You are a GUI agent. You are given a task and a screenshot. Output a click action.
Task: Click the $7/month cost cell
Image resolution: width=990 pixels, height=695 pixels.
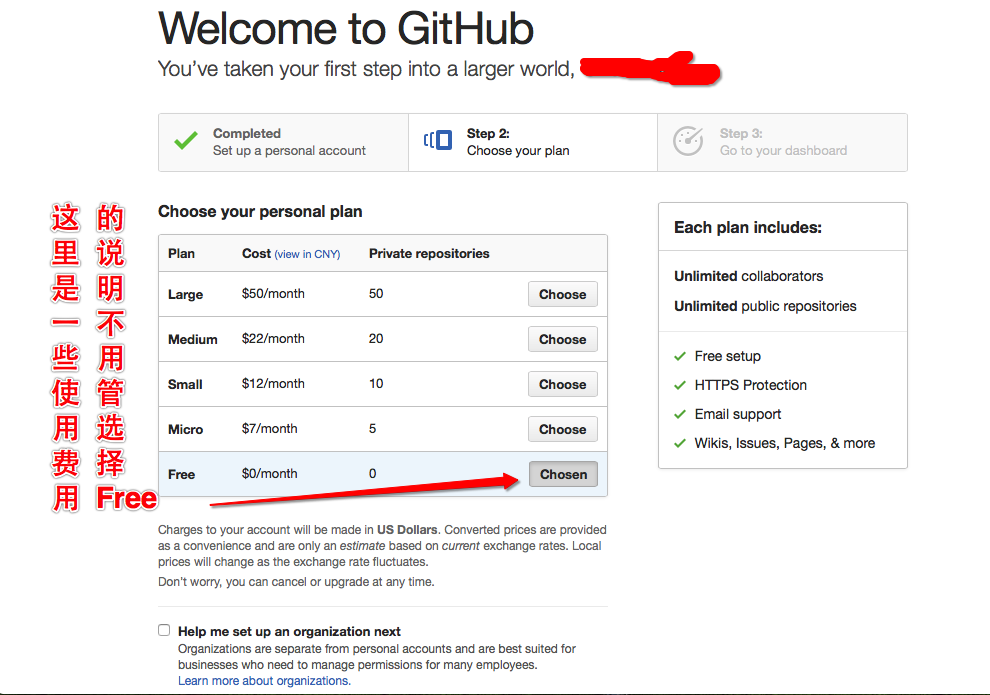click(x=270, y=429)
